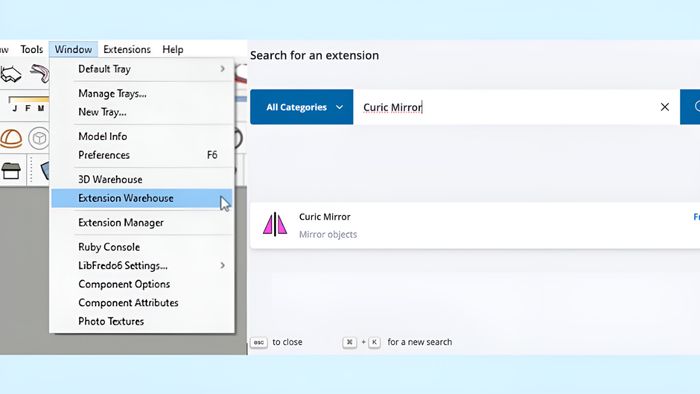Click the esc key hint
Screen dimensions: 700x394
tap(259, 343)
